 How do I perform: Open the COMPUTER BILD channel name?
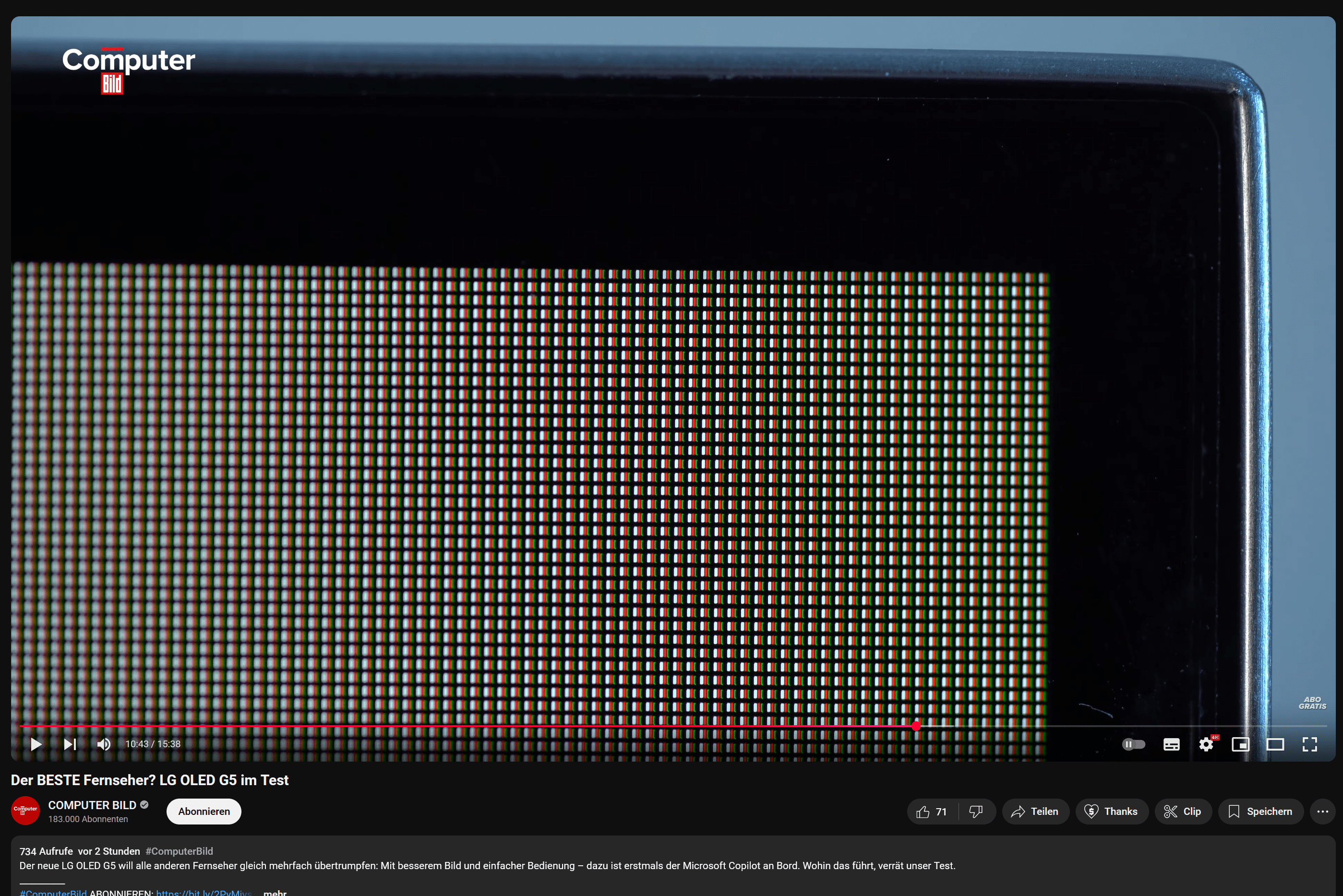coord(92,804)
